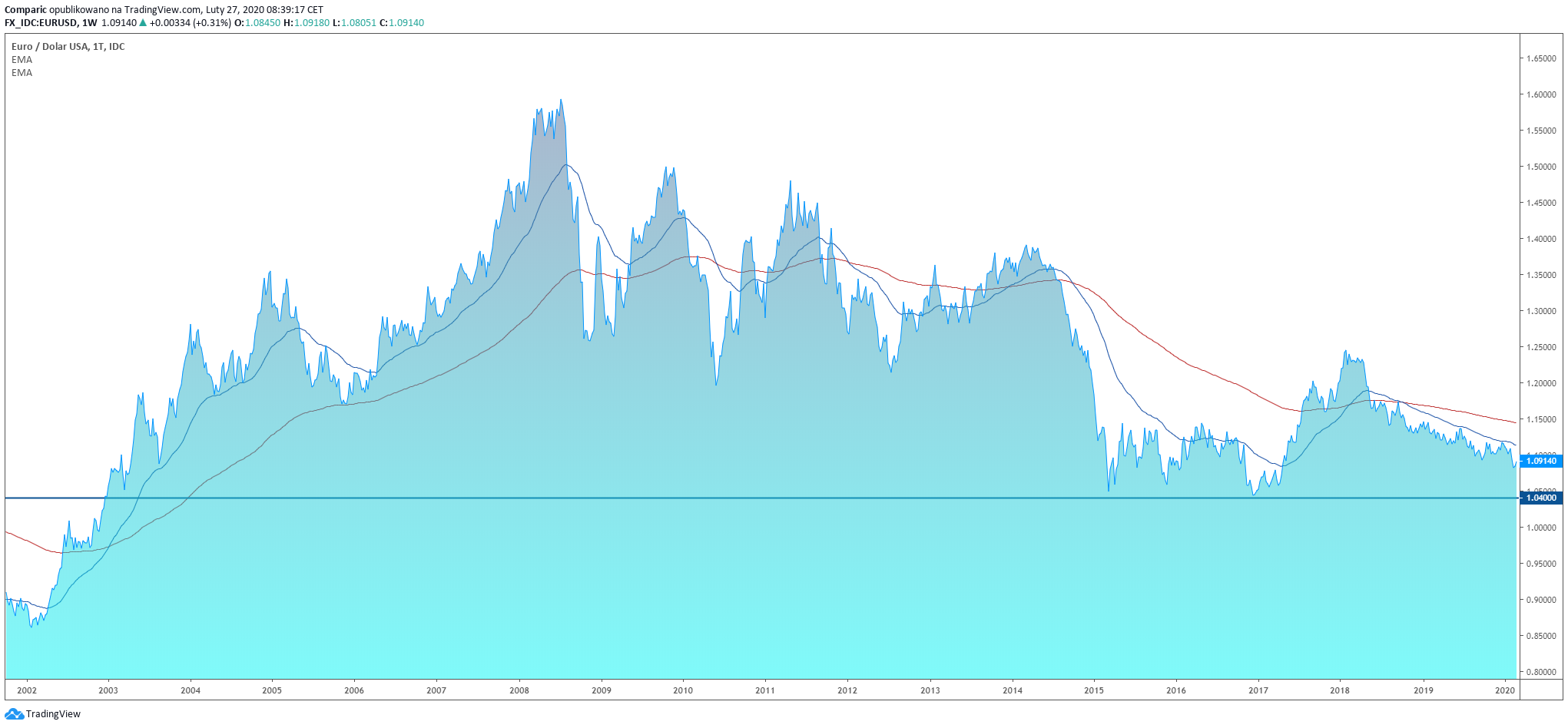Click the 1.00000 price axis label
The image size is (1568, 728).
click(1541, 528)
